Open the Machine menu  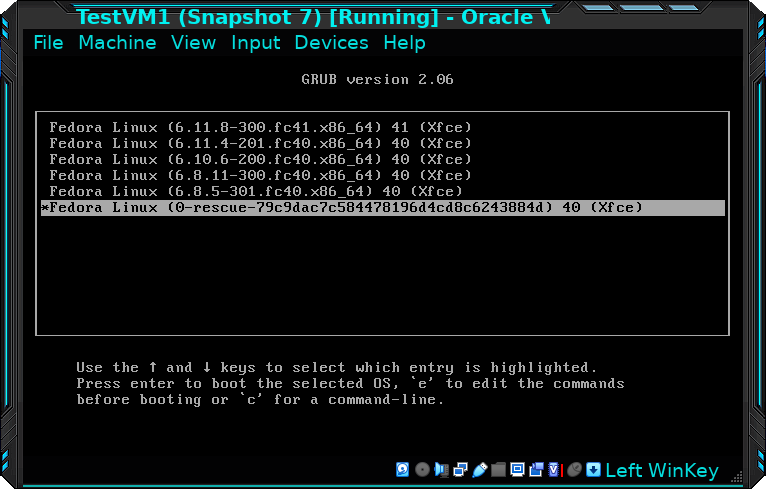pos(117,43)
